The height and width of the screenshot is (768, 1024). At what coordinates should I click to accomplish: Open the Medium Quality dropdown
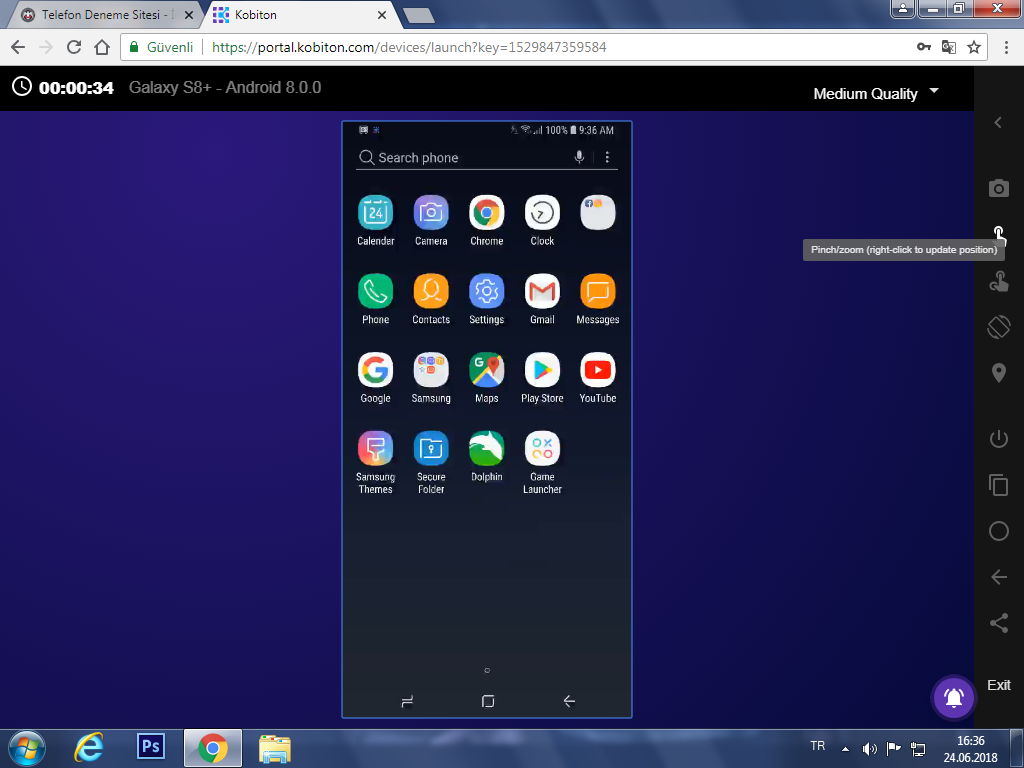[x=876, y=93]
